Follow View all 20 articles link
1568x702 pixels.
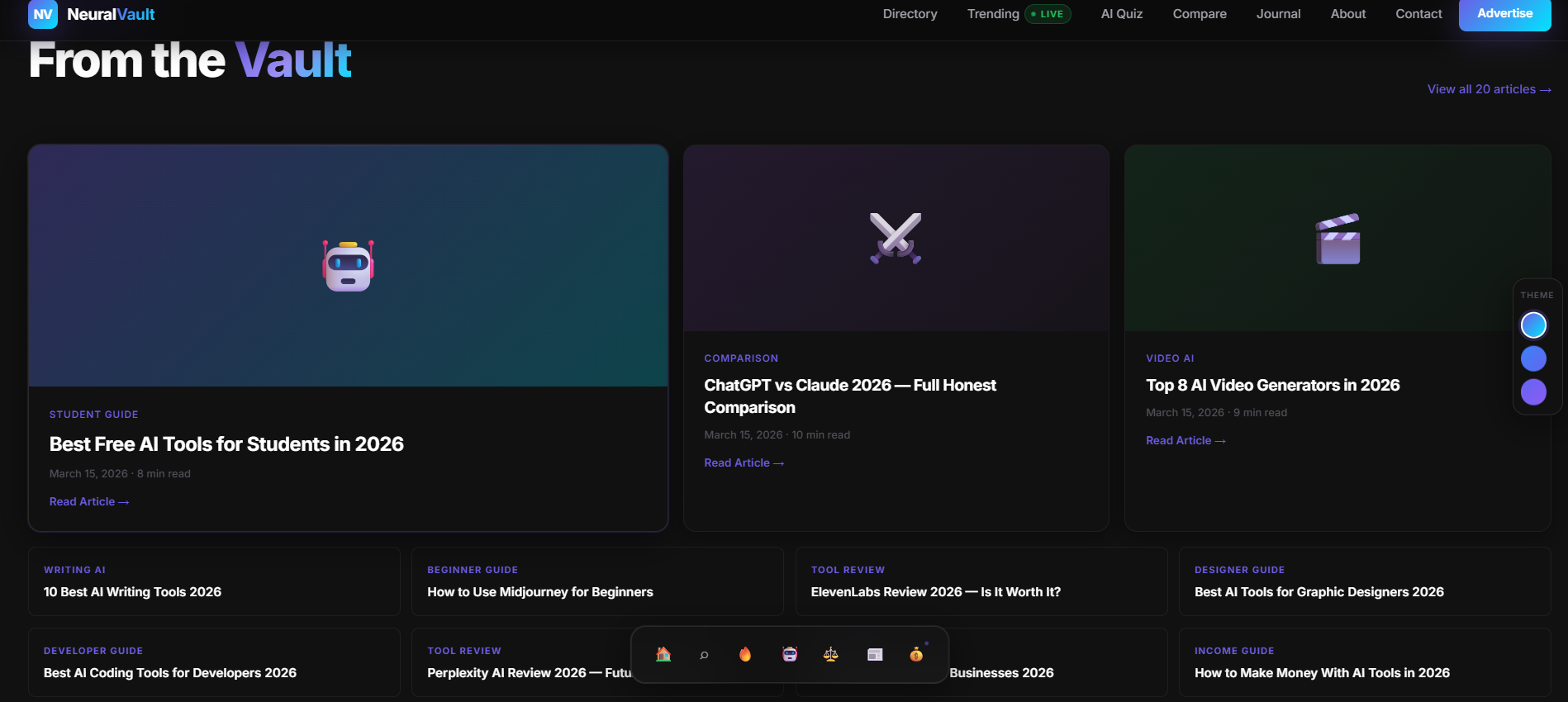[x=1489, y=89]
